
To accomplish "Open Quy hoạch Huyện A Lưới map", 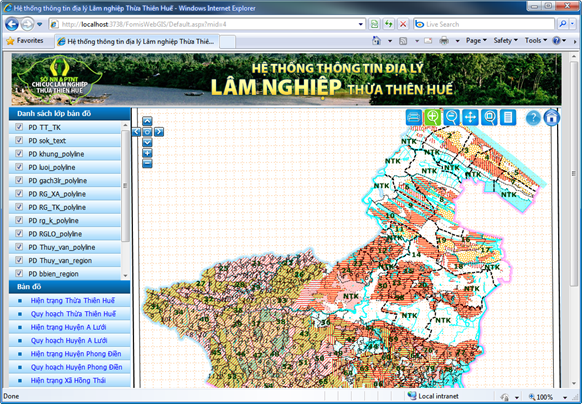I will (69, 341).
